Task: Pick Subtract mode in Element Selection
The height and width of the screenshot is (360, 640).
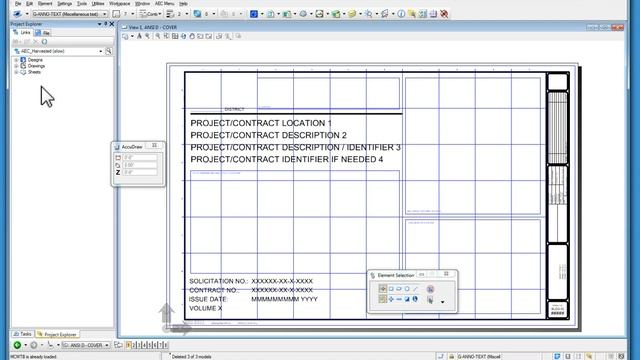Action: click(x=399, y=299)
